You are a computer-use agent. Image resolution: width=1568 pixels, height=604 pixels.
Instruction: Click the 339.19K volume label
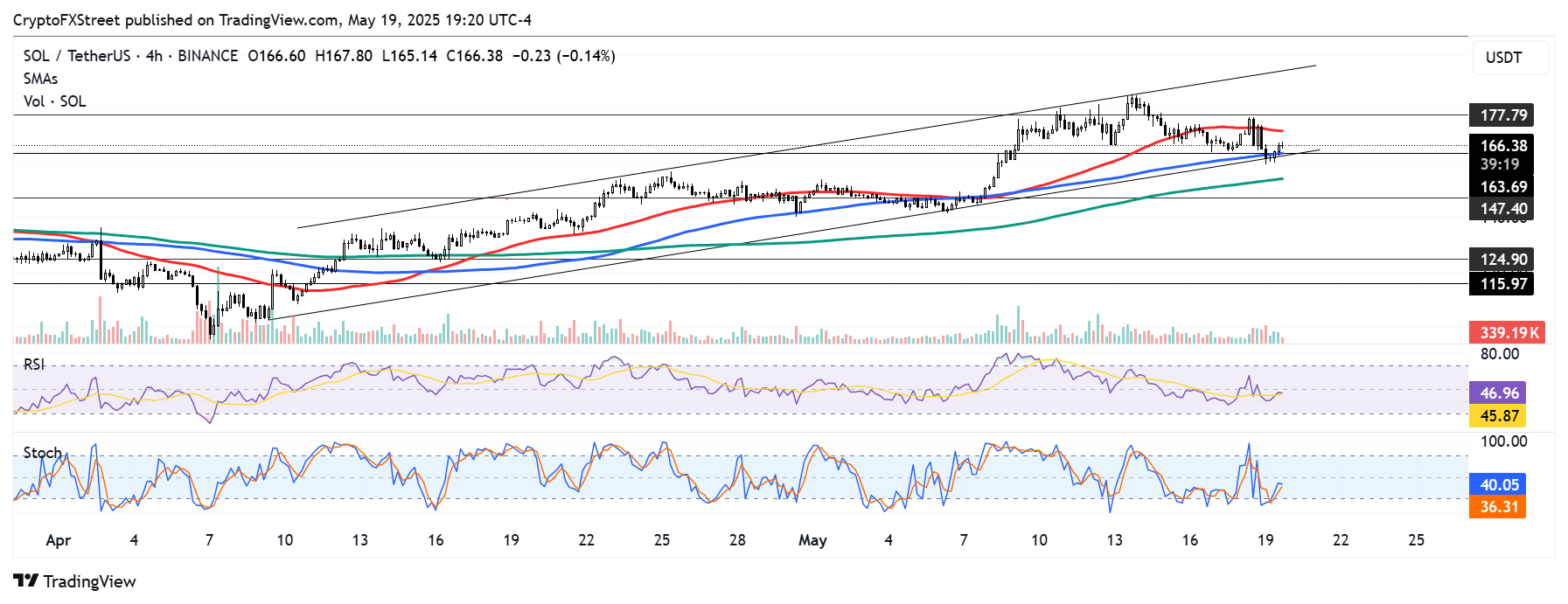1508,333
